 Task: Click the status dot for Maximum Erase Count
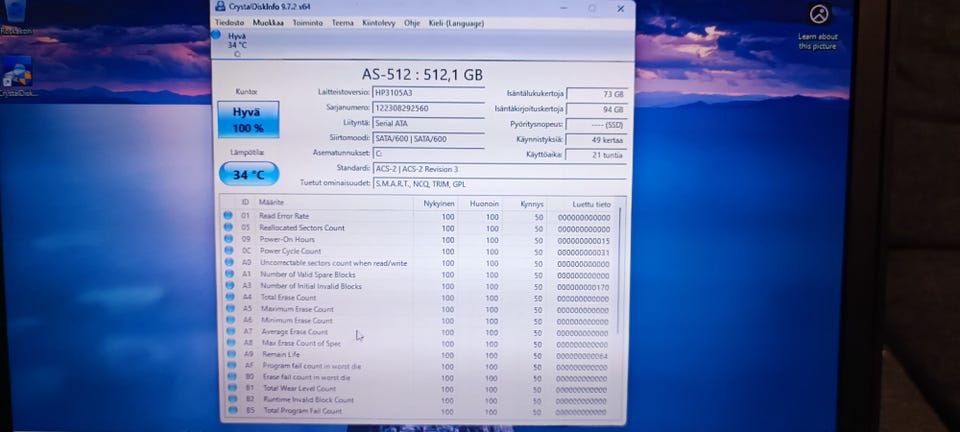pos(230,308)
